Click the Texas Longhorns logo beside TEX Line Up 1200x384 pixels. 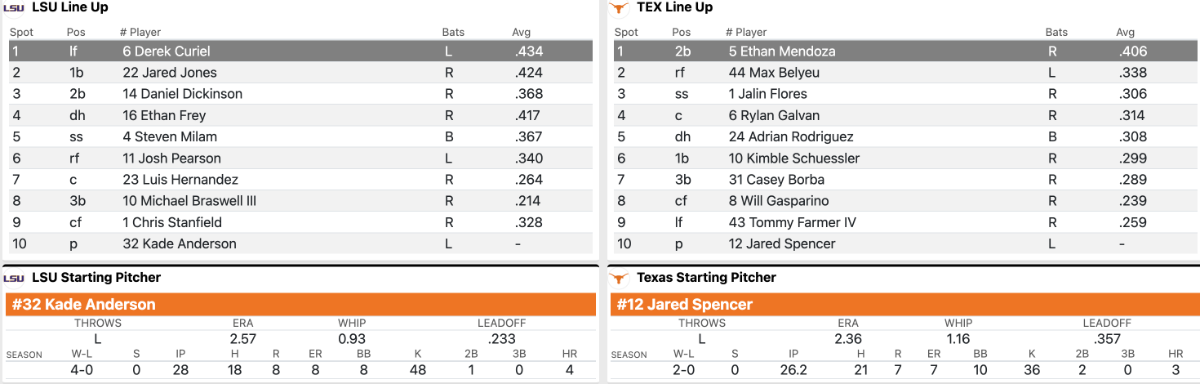click(x=621, y=8)
